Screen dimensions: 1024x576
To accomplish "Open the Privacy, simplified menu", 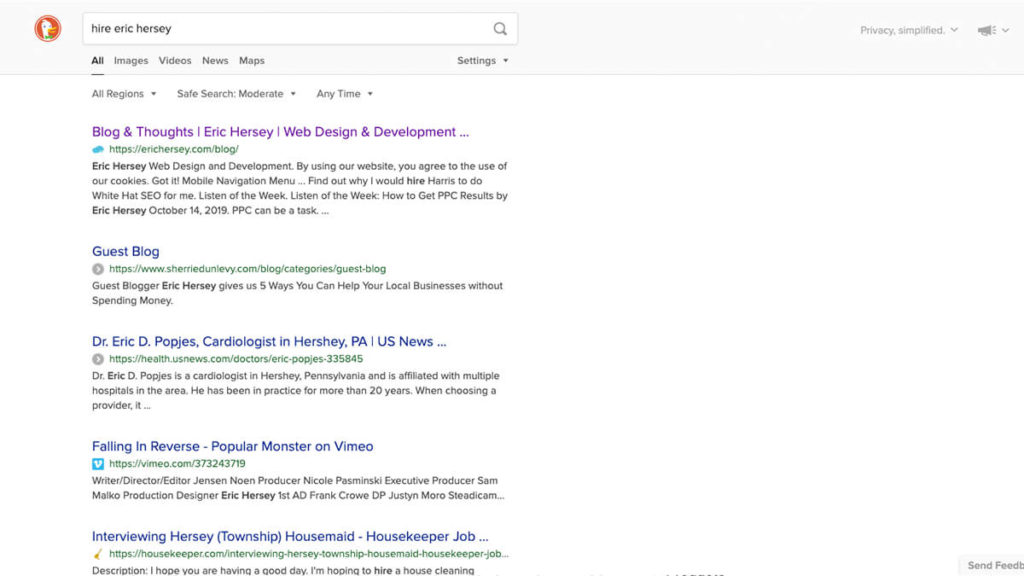I will (908, 30).
